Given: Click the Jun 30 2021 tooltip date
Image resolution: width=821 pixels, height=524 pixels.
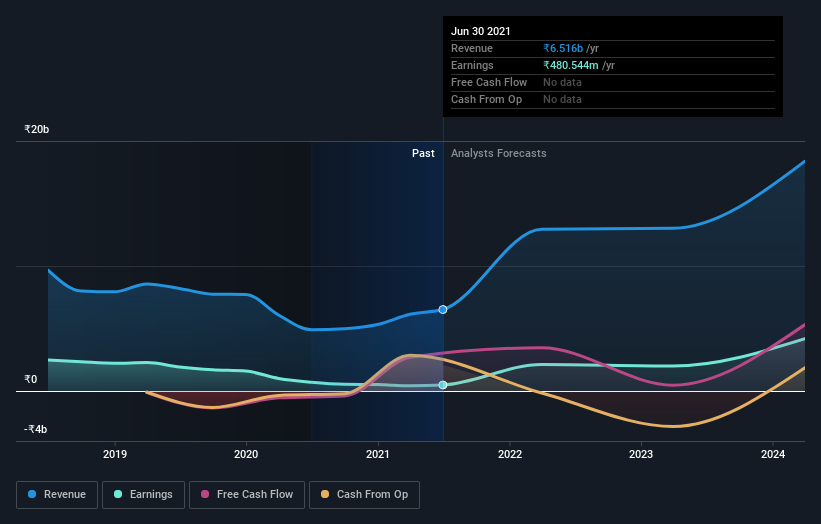Looking at the screenshot, I should pyautogui.click(x=481, y=31).
